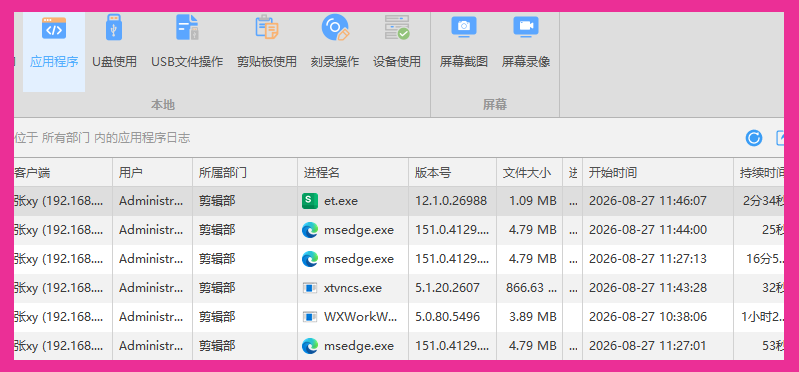Click msedge icon in 11:27:01 row
The height and width of the screenshot is (372, 799).
[310, 346]
